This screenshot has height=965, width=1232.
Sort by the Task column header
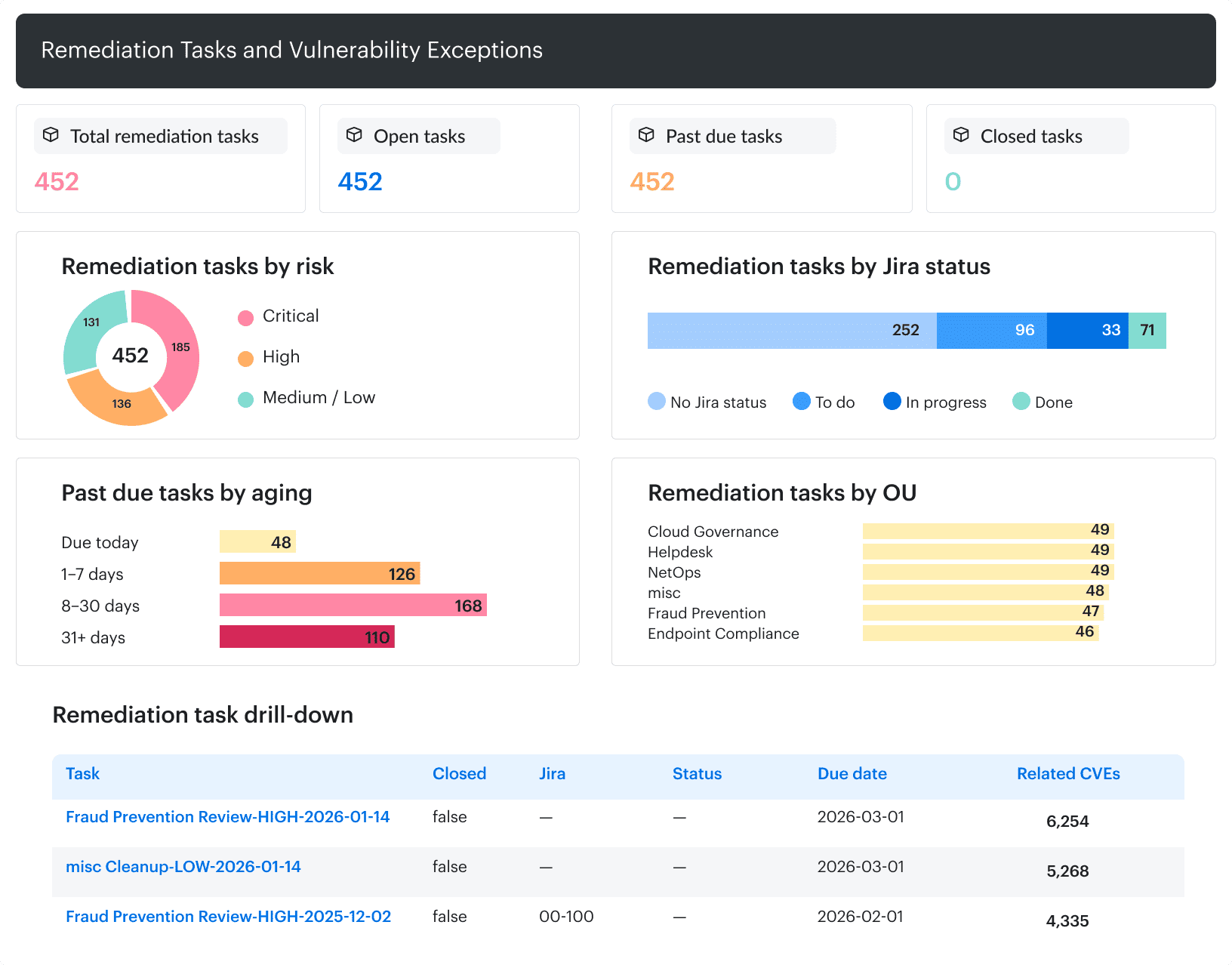pos(82,773)
